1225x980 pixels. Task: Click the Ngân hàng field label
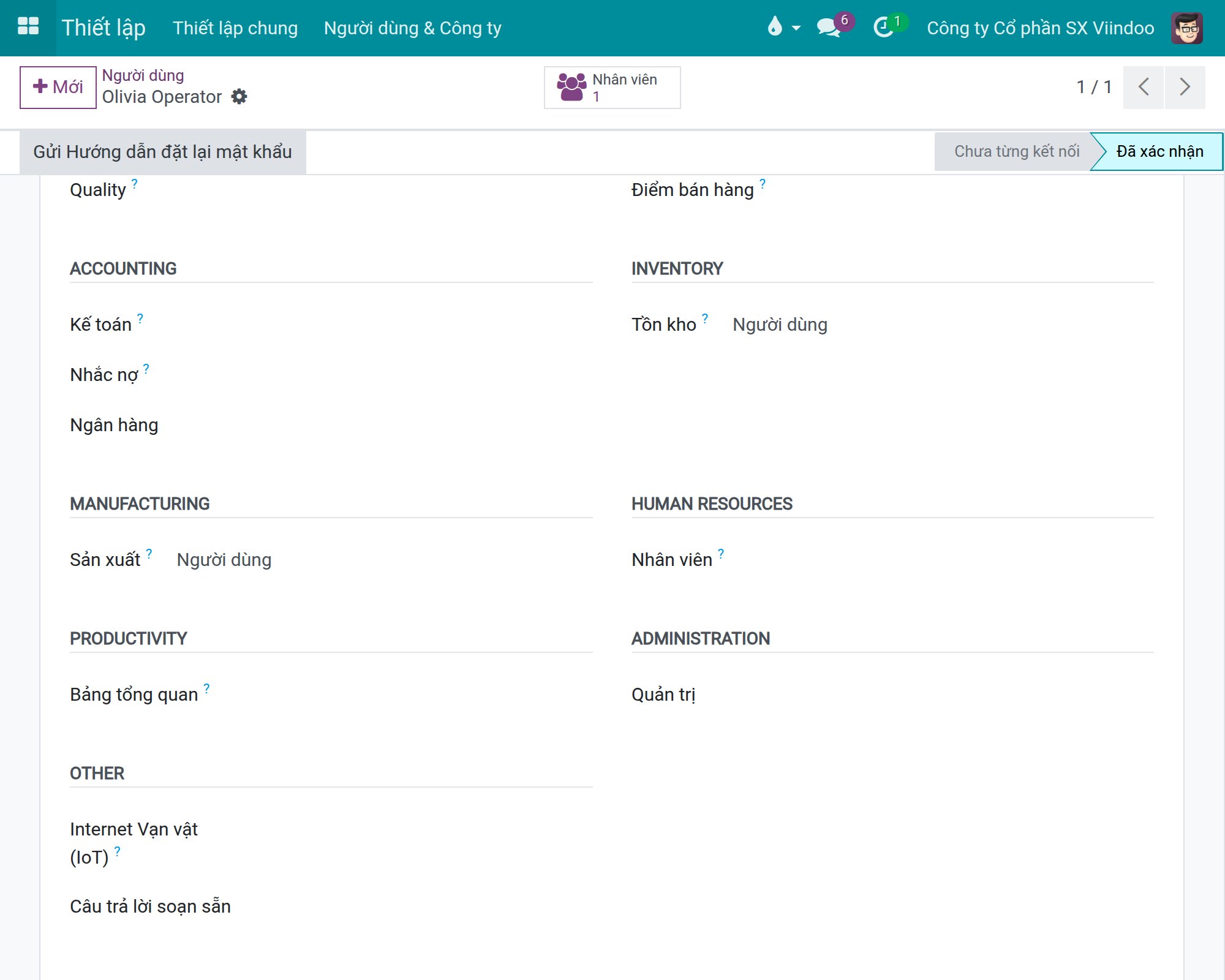114,425
